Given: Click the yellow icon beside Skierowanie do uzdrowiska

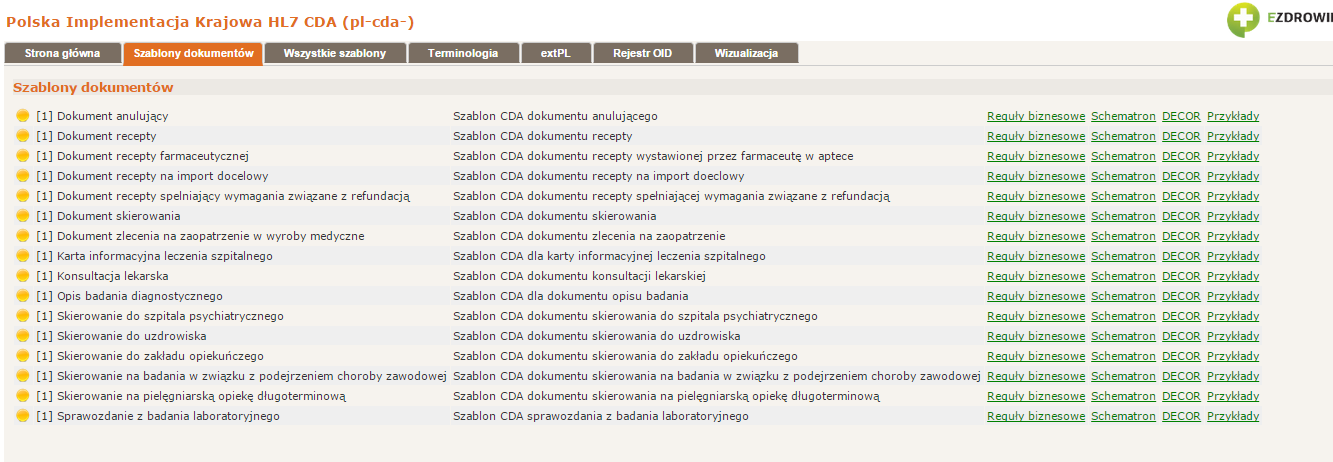Looking at the screenshot, I should (23, 336).
